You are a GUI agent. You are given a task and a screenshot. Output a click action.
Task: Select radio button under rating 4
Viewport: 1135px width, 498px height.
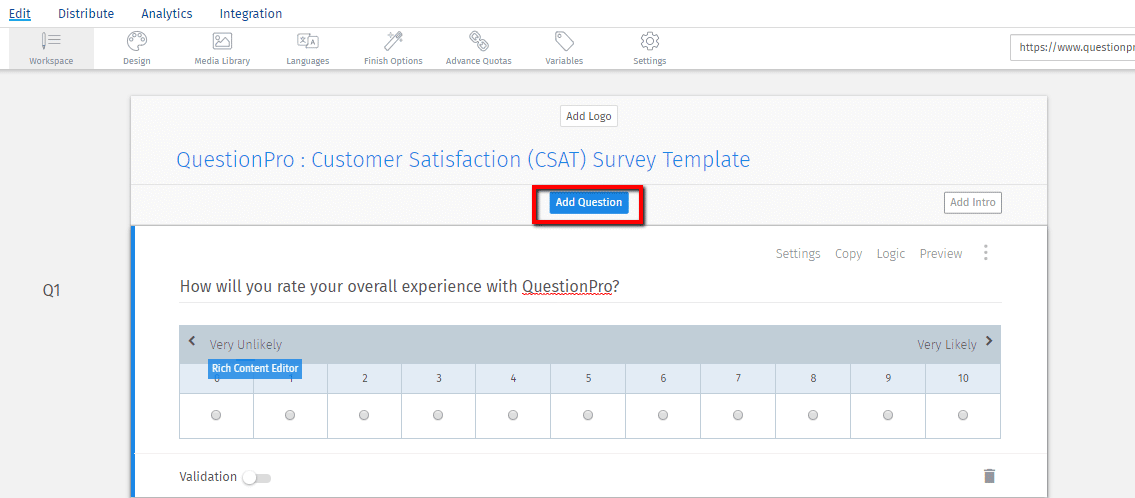click(513, 415)
